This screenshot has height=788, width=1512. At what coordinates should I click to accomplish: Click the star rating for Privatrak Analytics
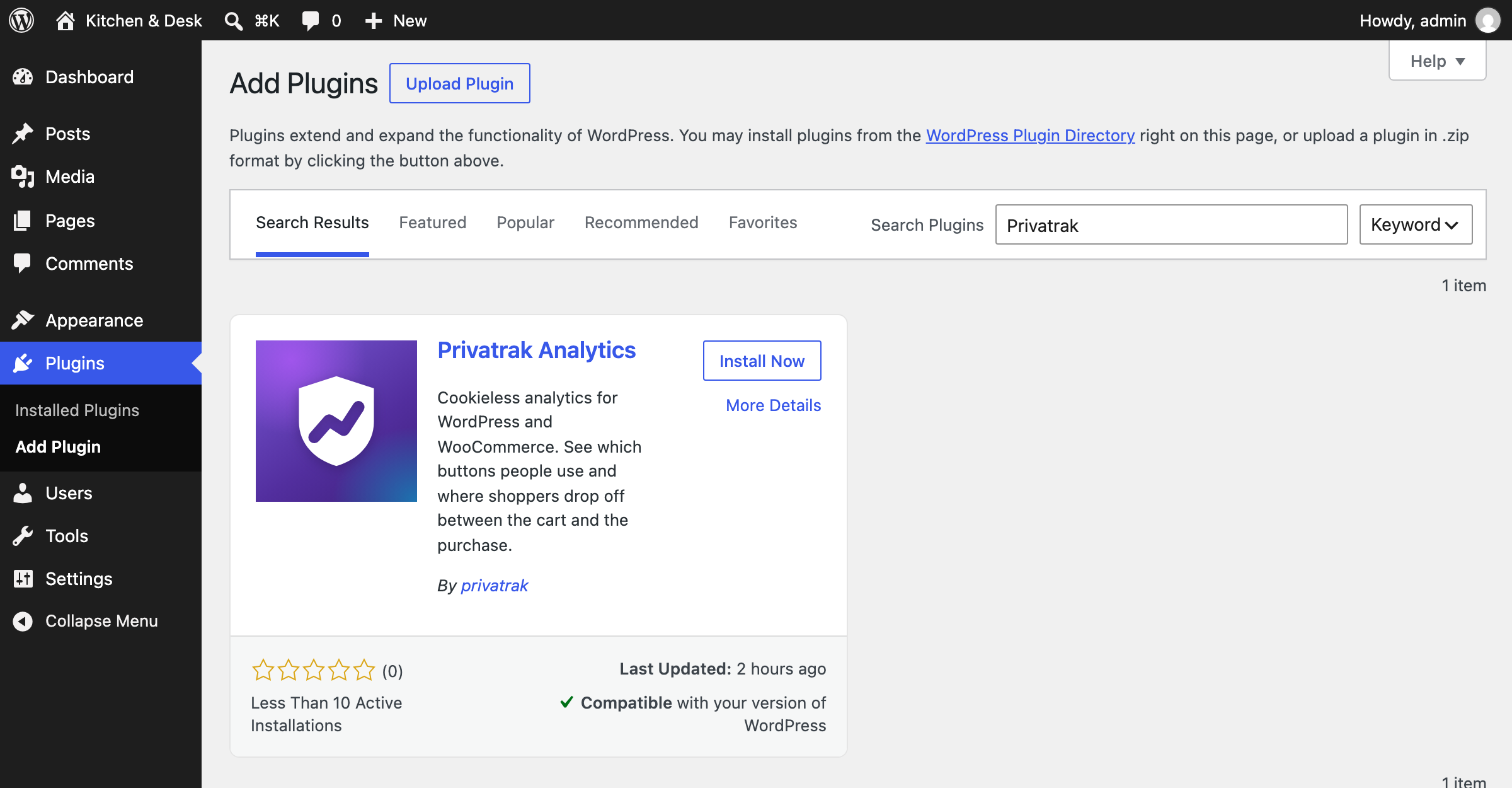[x=314, y=670]
